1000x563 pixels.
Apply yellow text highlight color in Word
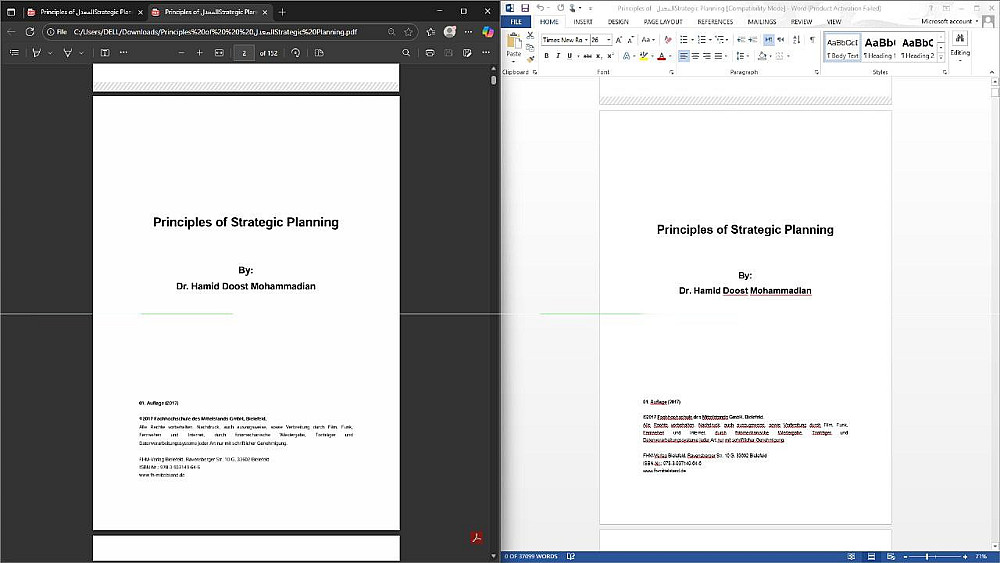pos(643,56)
